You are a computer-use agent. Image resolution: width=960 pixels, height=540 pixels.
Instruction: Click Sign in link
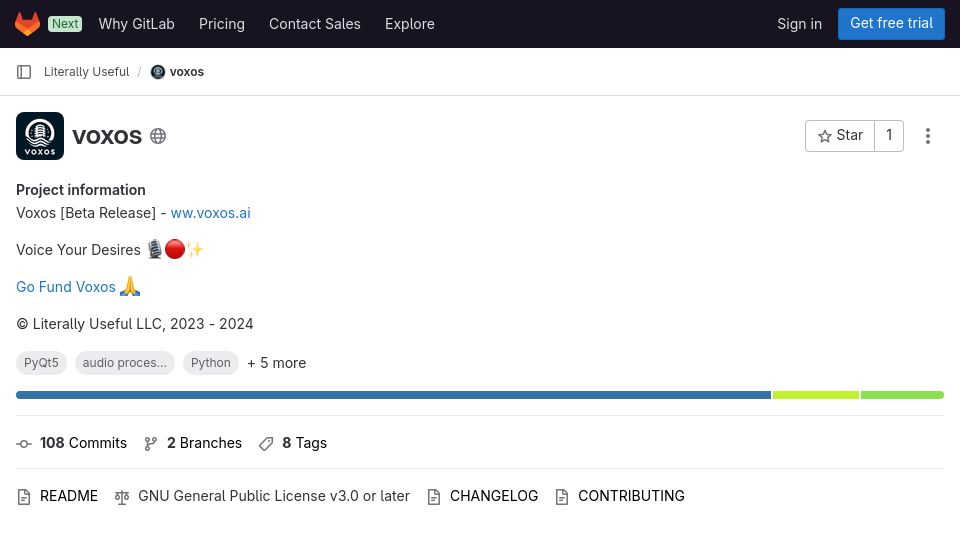pyautogui.click(x=800, y=24)
